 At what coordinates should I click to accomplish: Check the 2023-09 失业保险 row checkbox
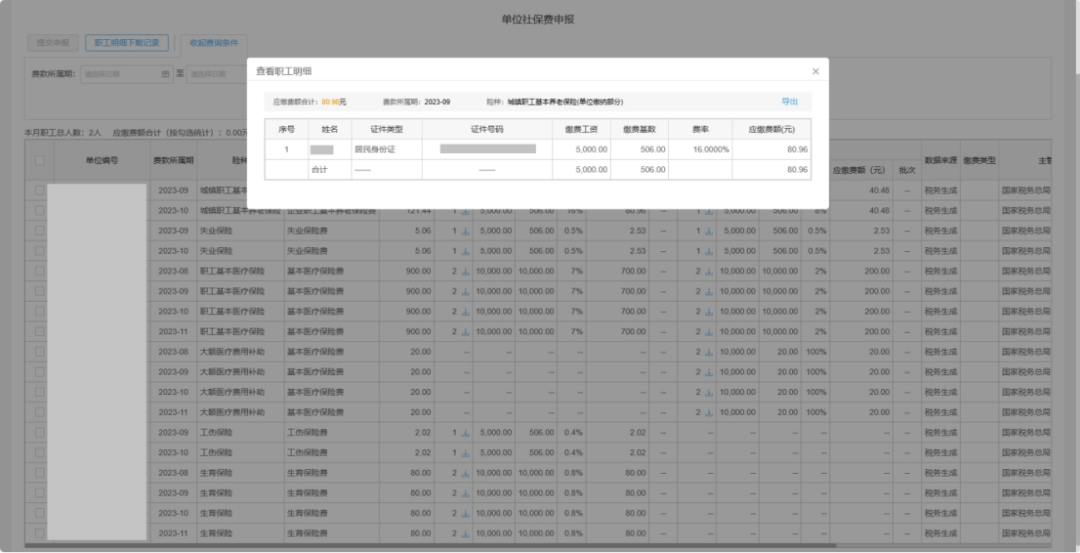tap(40, 231)
